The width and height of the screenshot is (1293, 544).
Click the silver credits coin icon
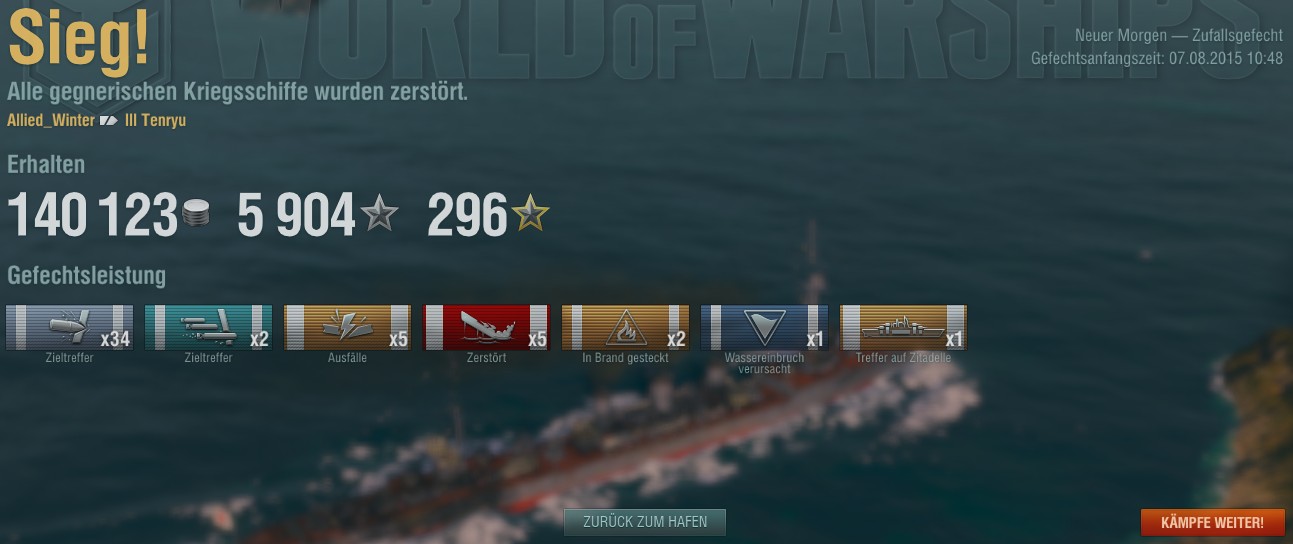[x=196, y=214]
